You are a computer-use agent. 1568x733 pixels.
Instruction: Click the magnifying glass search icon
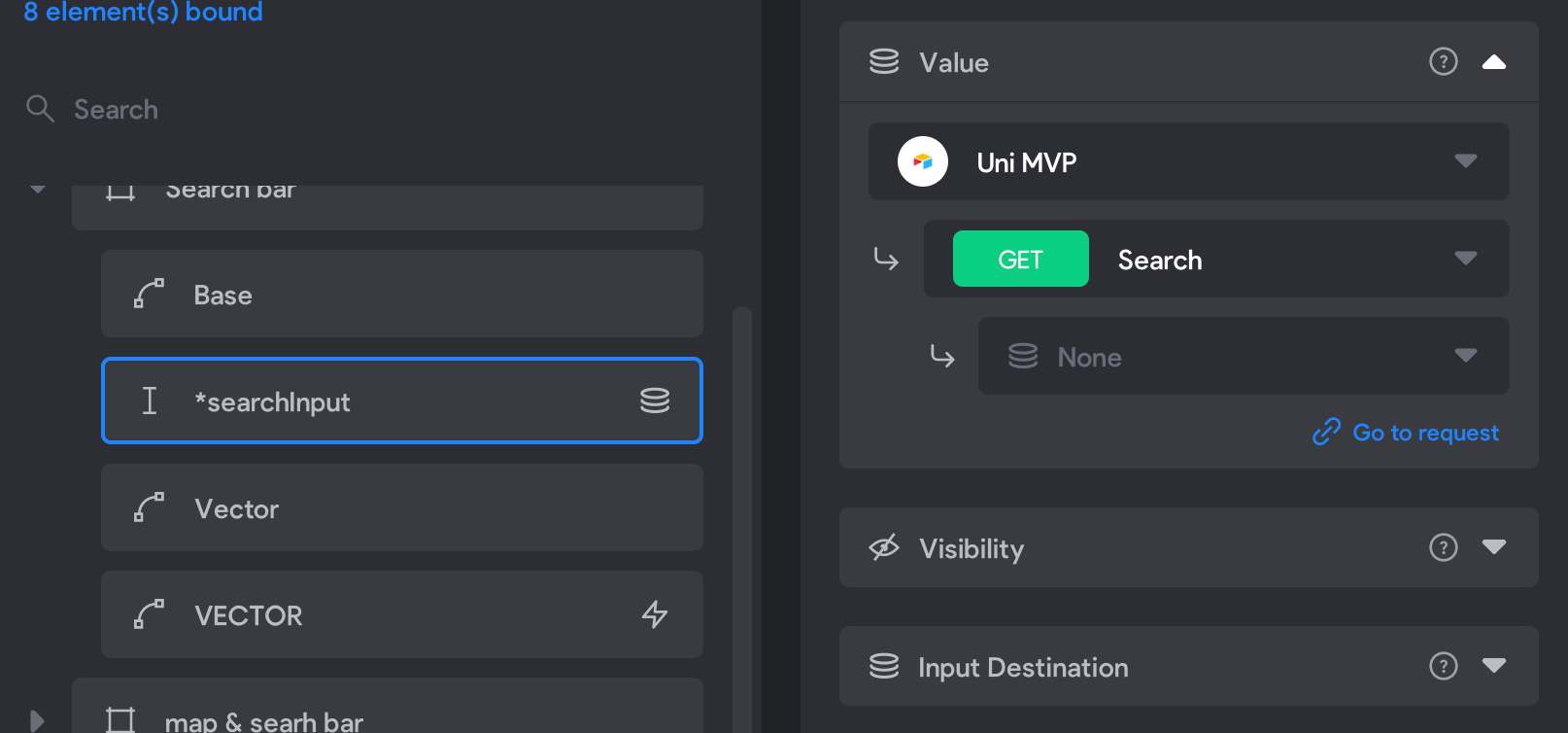tap(40, 108)
